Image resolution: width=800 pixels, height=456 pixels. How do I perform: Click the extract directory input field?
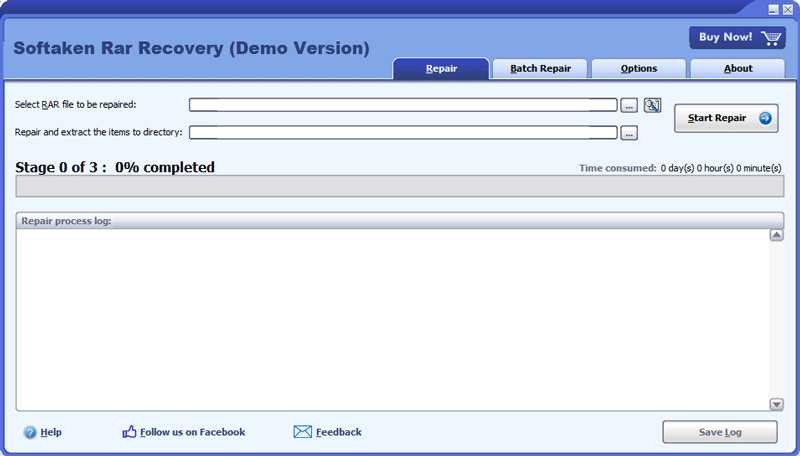pos(403,133)
